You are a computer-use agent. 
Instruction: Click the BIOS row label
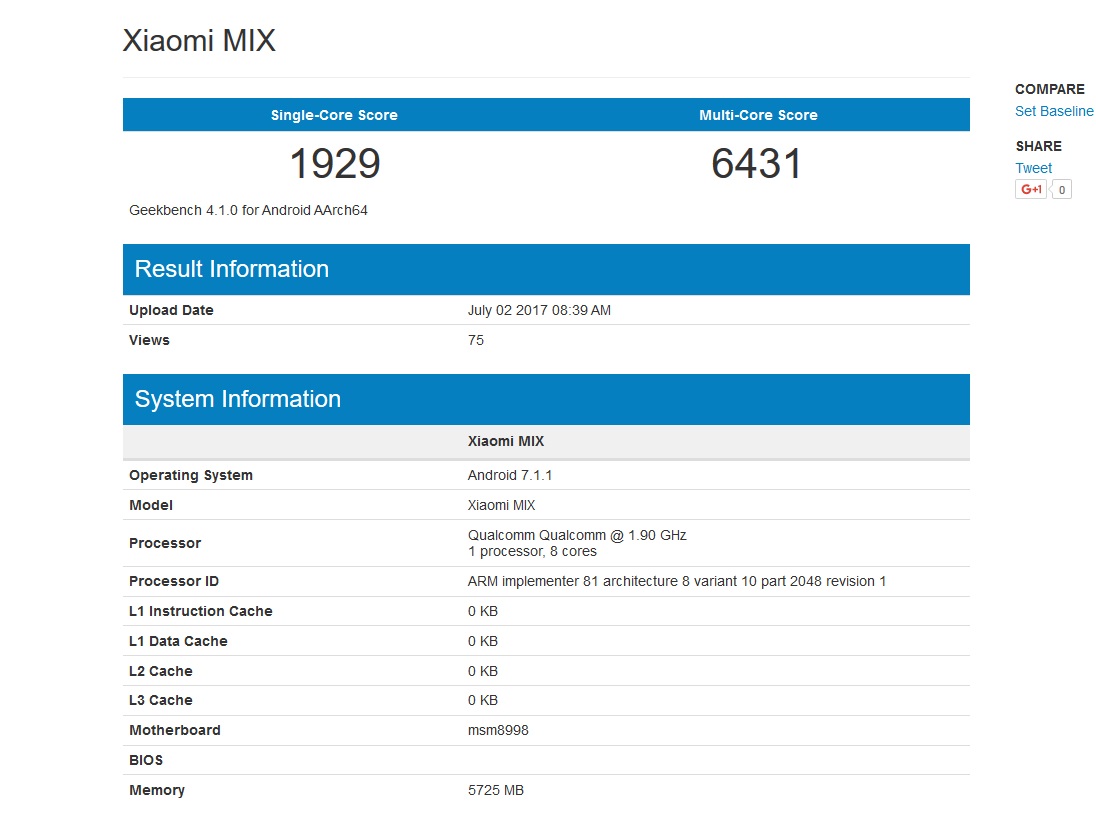[x=146, y=760]
